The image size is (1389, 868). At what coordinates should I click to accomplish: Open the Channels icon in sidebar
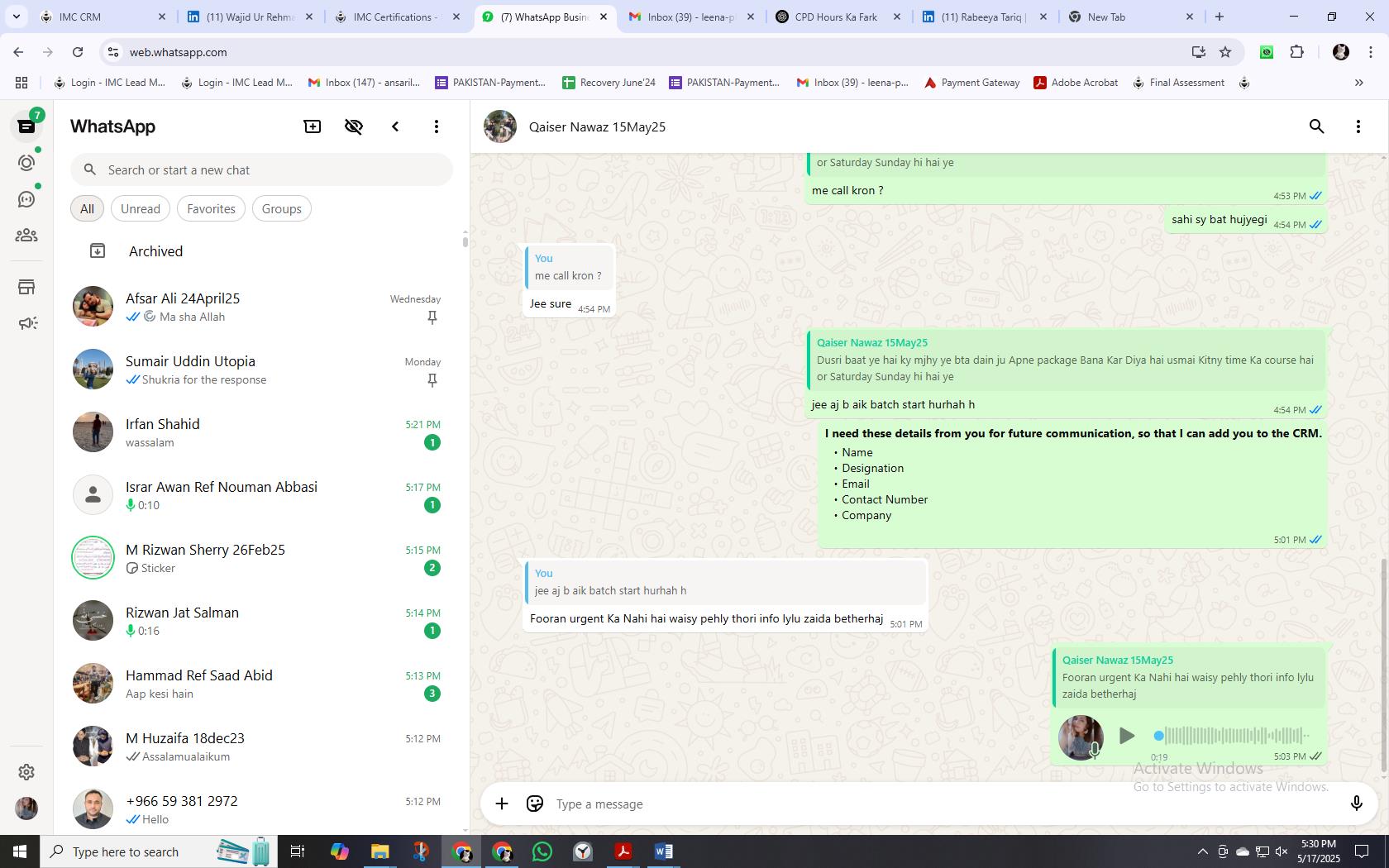click(26, 199)
